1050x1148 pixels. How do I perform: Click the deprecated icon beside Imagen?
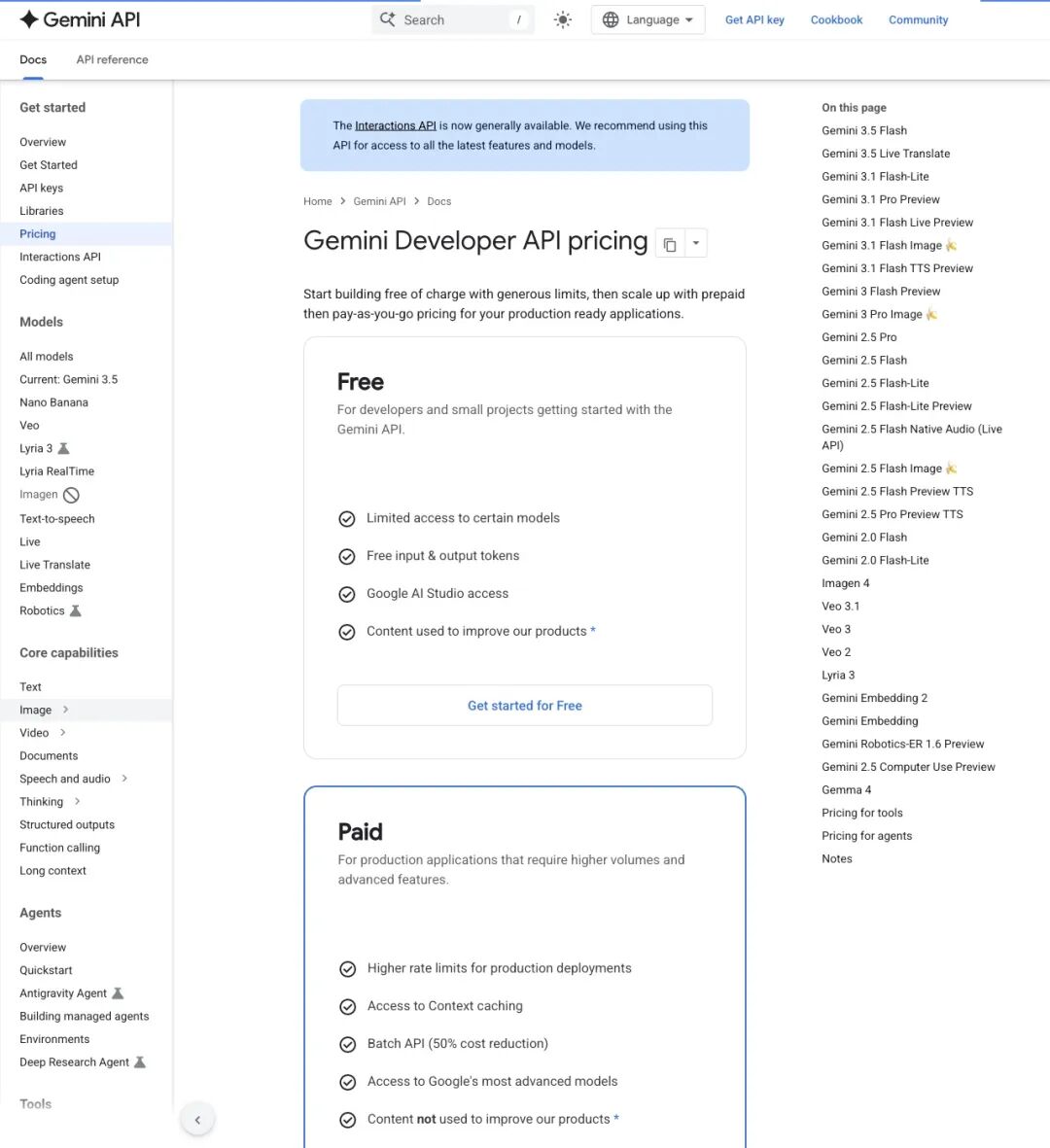tap(71, 495)
